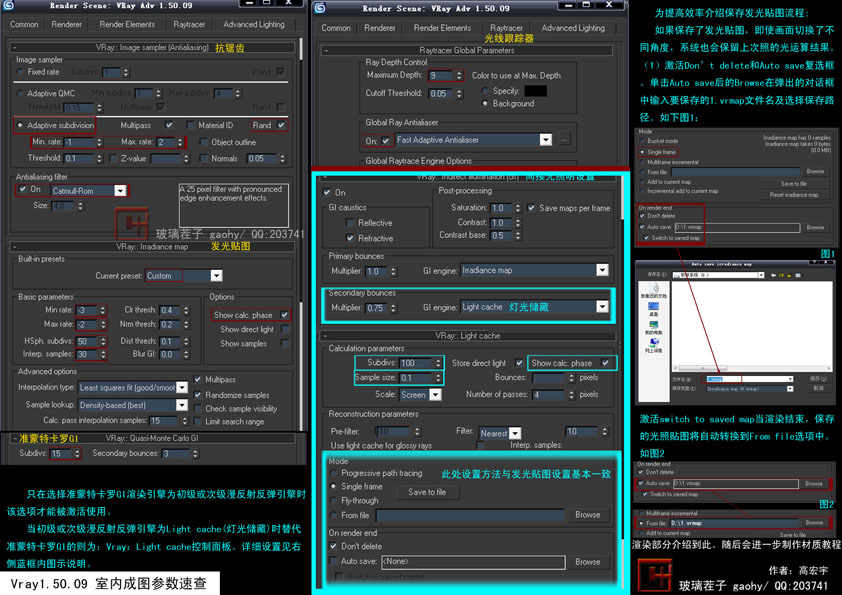The width and height of the screenshot is (842, 595).
Task: Collapse the VRay Quasi-Monte Carlo GI rollout
Action: (151, 438)
